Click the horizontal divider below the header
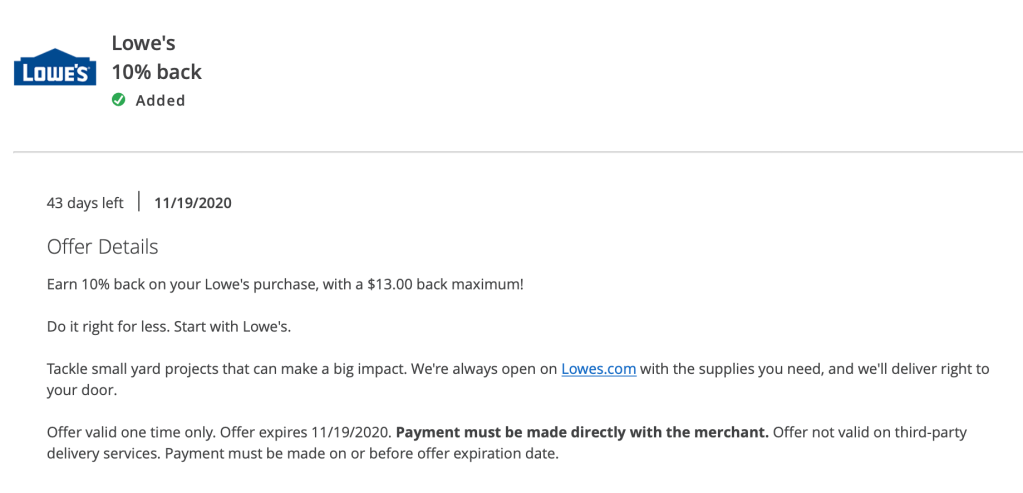The width and height of the screenshot is (1023, 493). click(517, 152)
